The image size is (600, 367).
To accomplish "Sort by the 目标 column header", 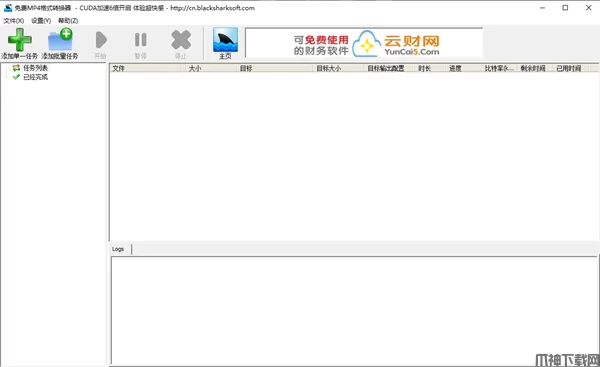I will click(x=275, y=69).
